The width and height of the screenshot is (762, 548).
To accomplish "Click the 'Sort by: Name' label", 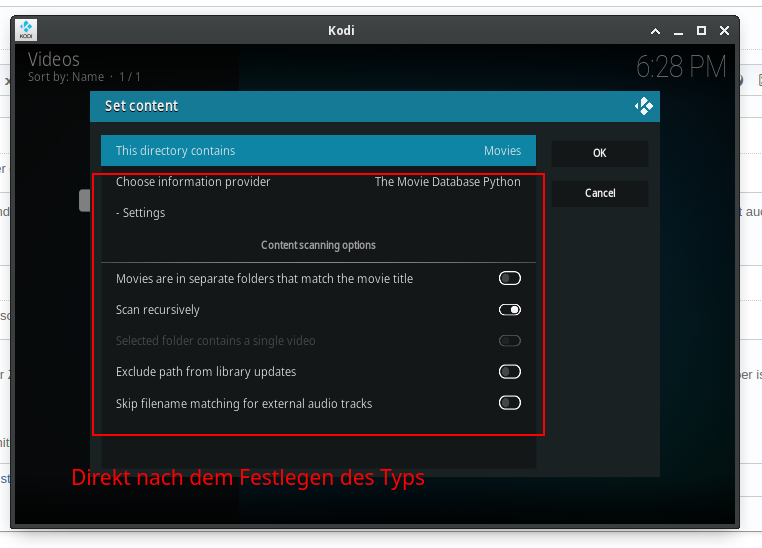I will point(66,77).
